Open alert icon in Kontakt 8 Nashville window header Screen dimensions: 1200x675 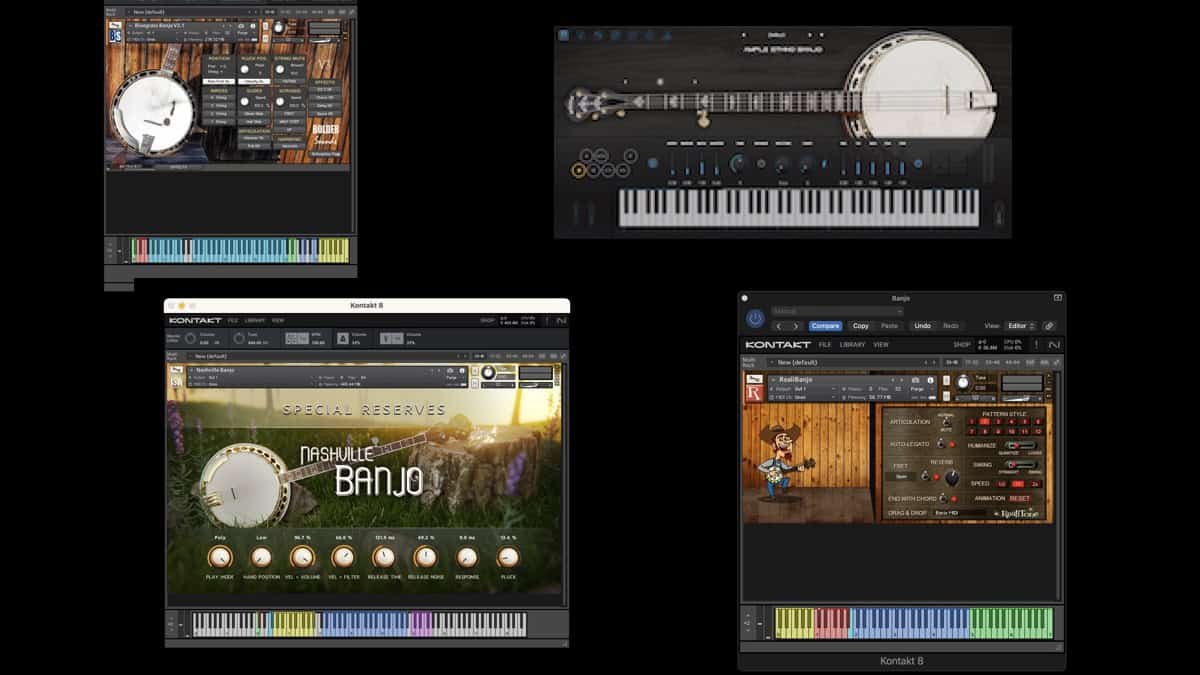(547, 320)
